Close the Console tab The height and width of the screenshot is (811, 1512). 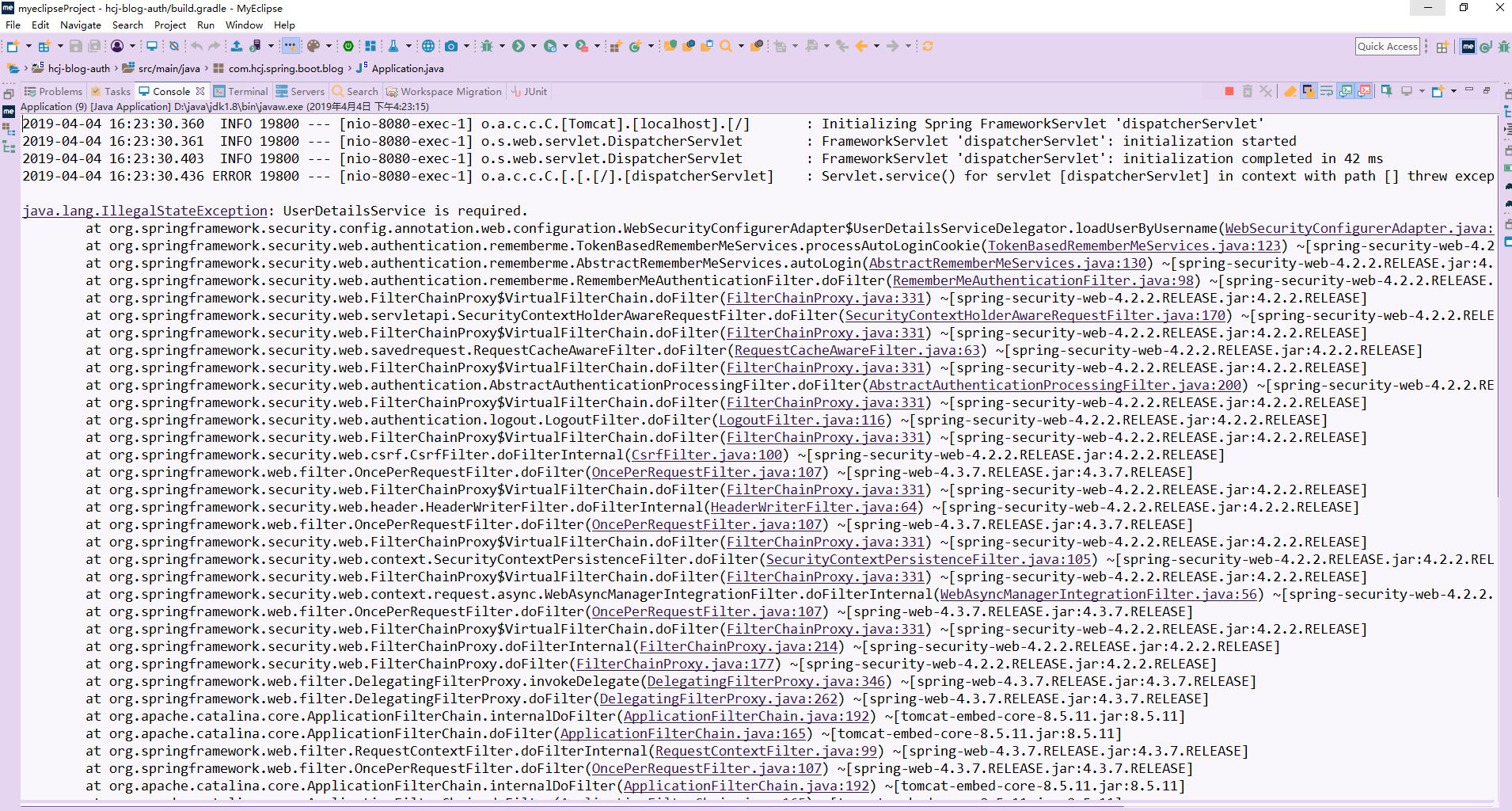pos(200,91)
